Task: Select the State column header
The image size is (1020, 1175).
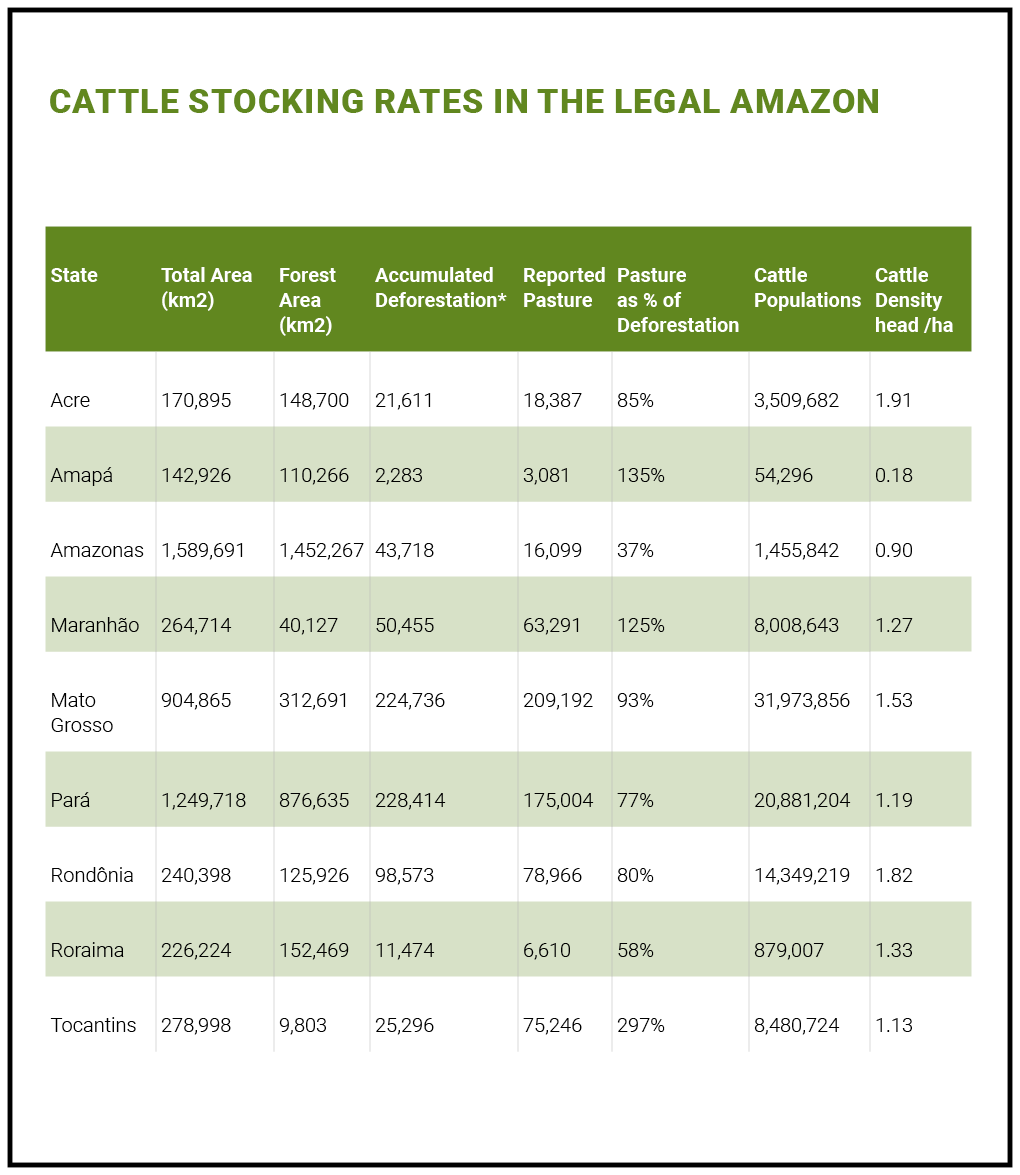Action: pos(74,275)
